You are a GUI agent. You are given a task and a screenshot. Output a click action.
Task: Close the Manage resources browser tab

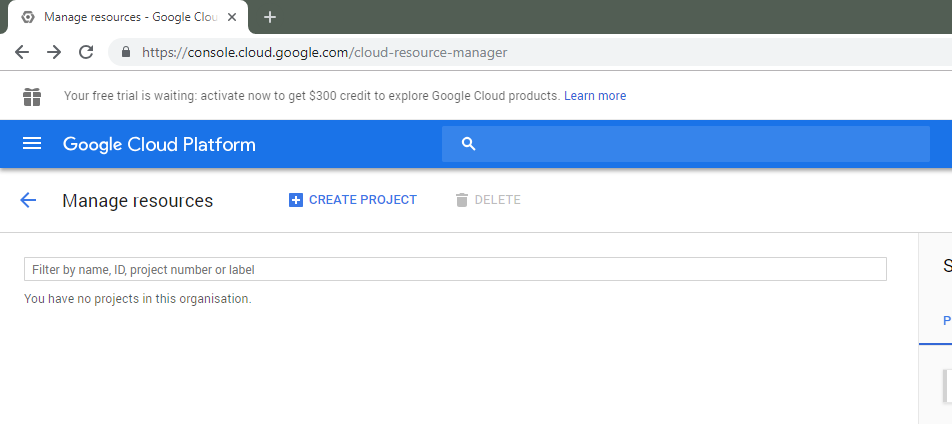pyautogui.click(x=232, y=17)
